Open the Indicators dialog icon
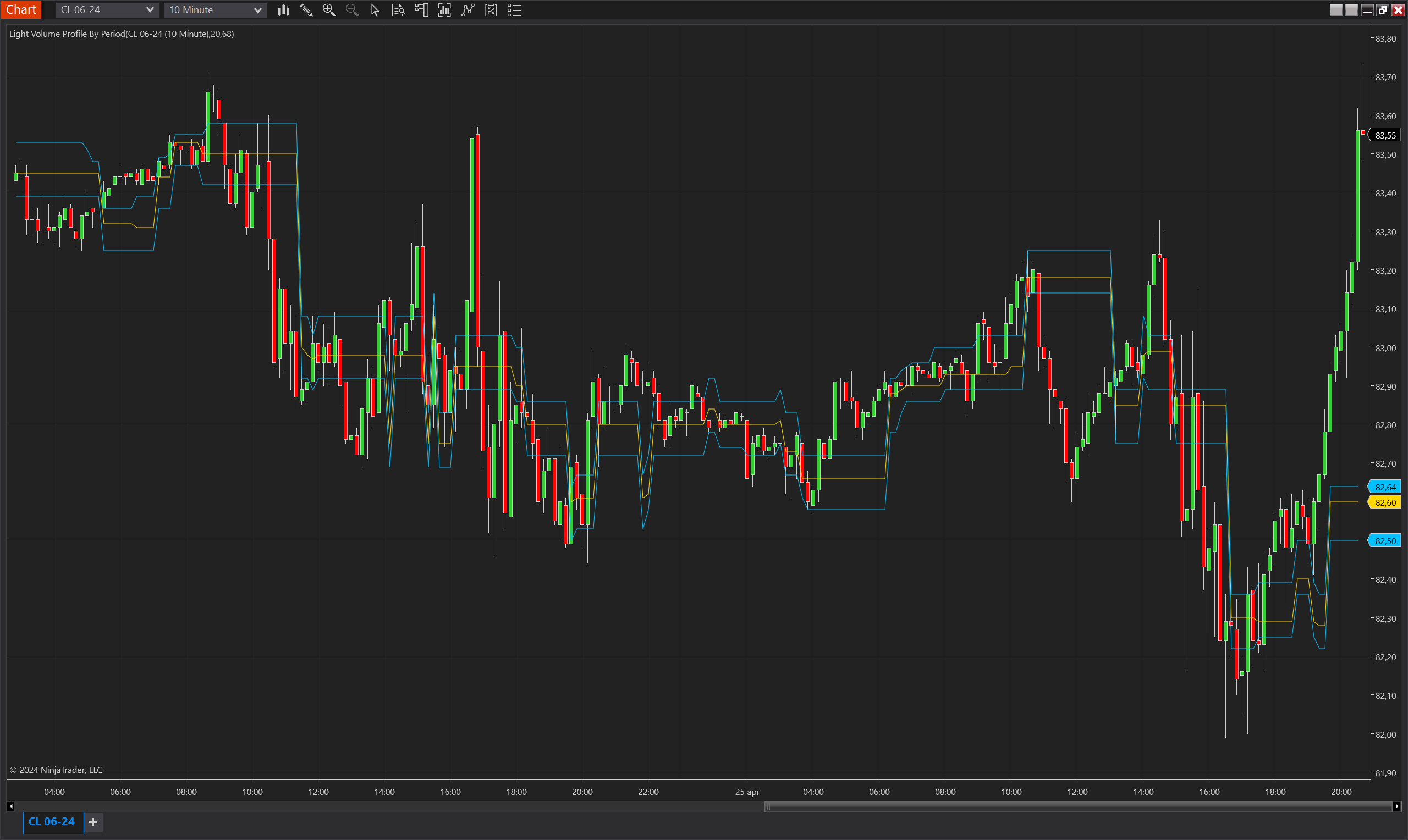 [468, 10]
